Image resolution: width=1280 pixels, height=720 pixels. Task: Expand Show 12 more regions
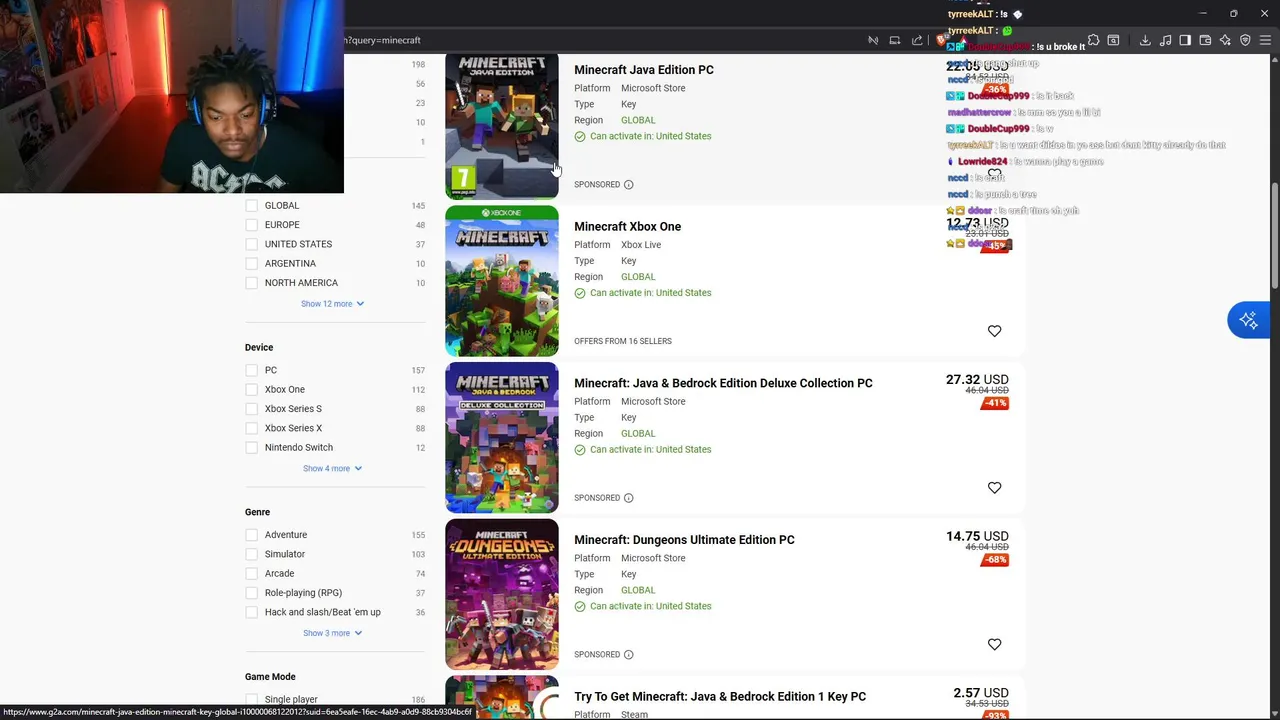(332, 304)
